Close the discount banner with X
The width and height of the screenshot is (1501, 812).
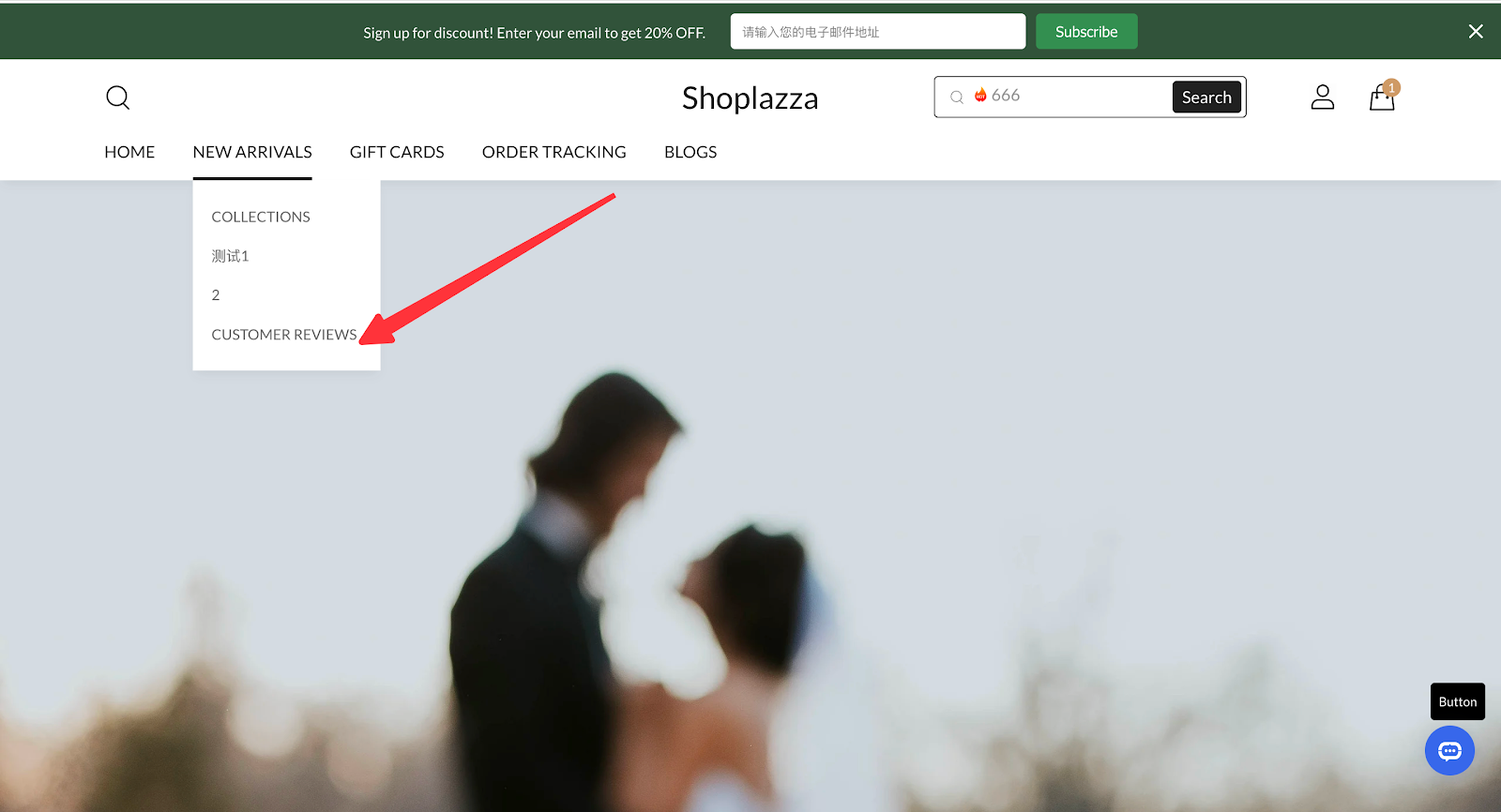[x=1476, y=31]
